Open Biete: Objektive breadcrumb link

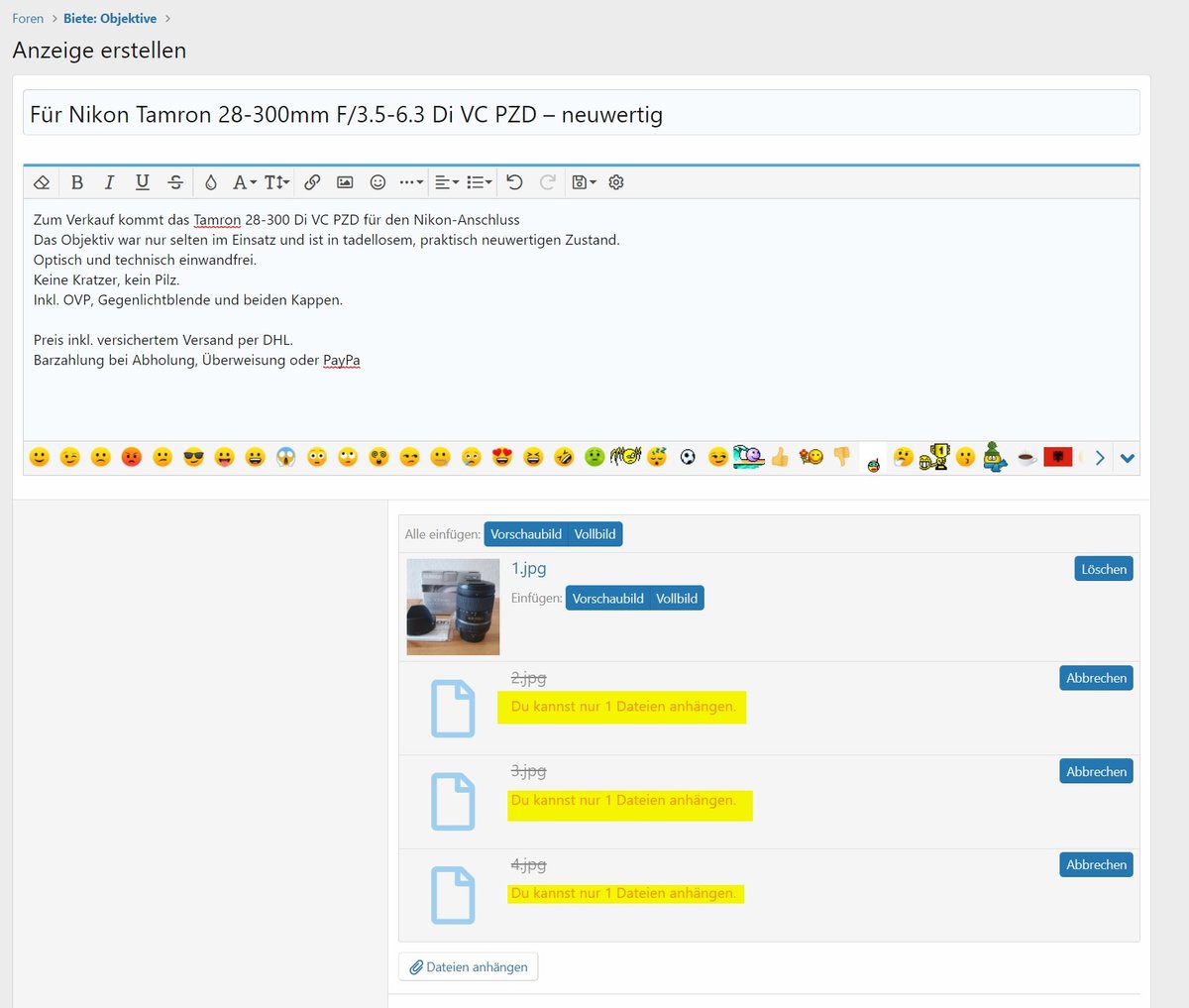110,19
